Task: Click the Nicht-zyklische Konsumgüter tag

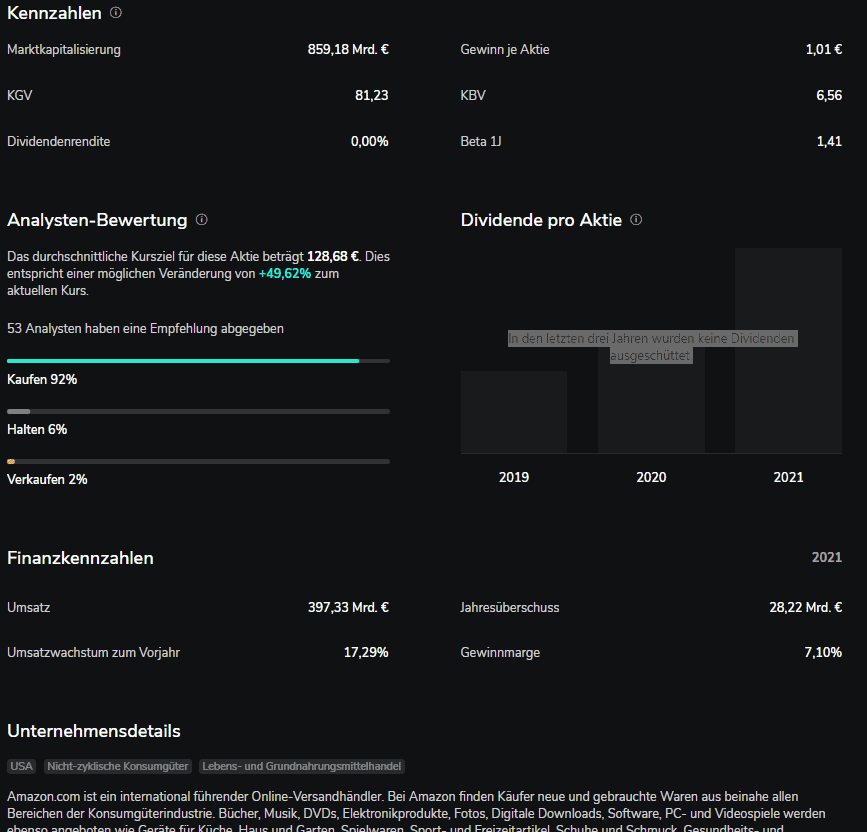Action: (x=117, y=766)
